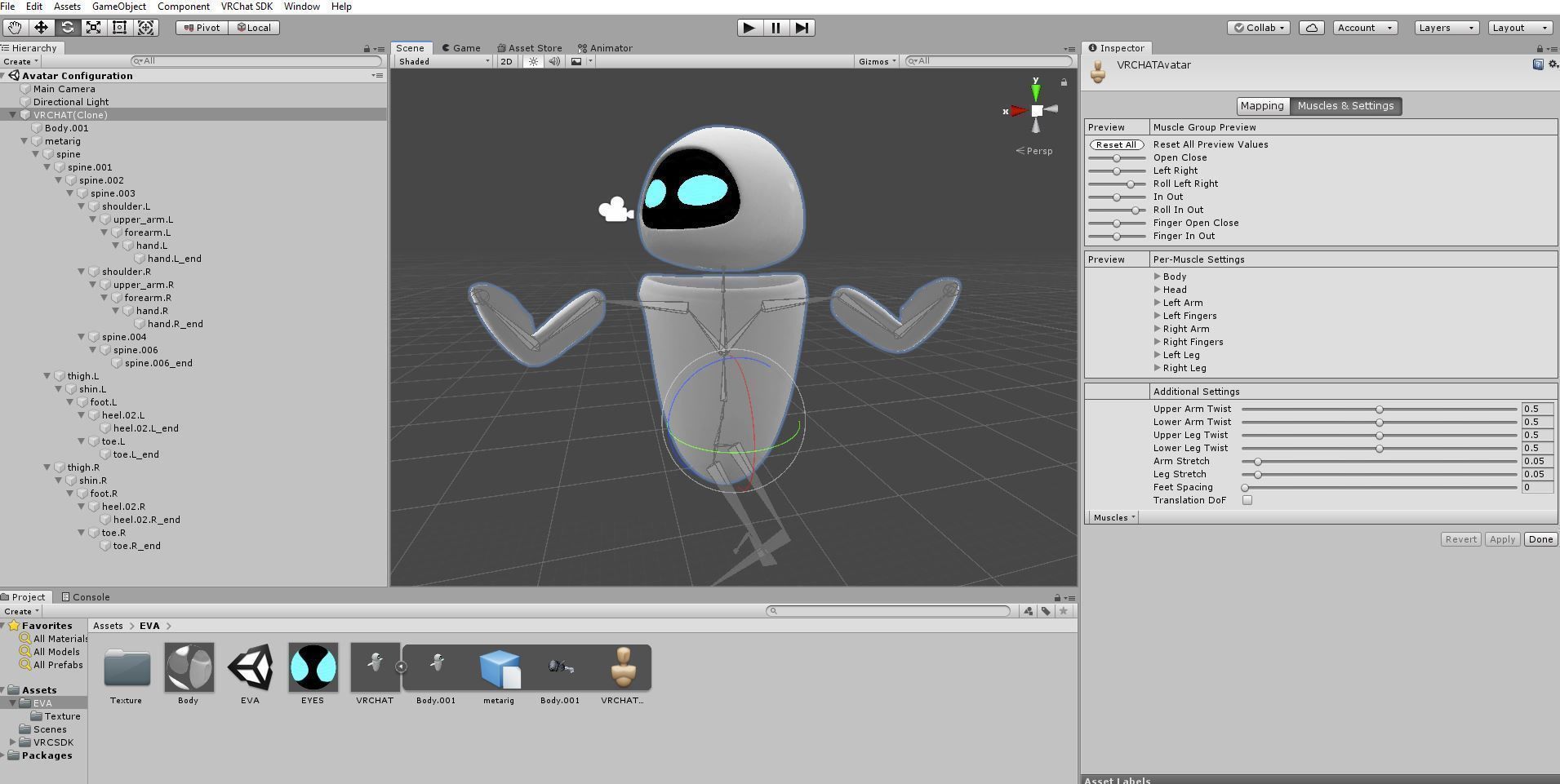This screenshot has height=784, width=1560.
Task: Open the Account dropdown
Action: click(x=1365, y=28)
